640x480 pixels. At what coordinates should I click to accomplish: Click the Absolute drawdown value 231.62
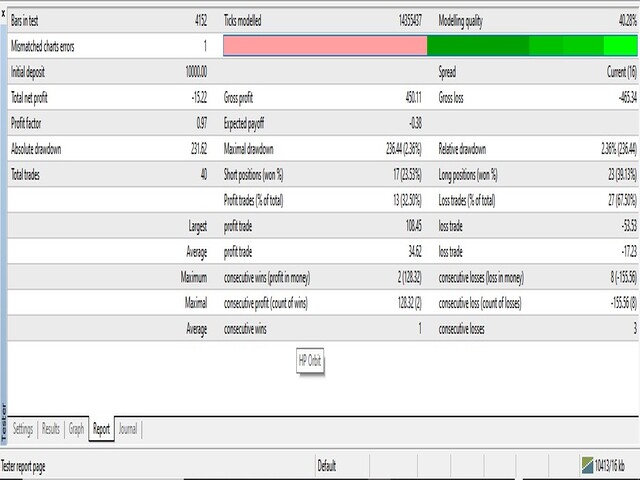[x=199, y=149]
